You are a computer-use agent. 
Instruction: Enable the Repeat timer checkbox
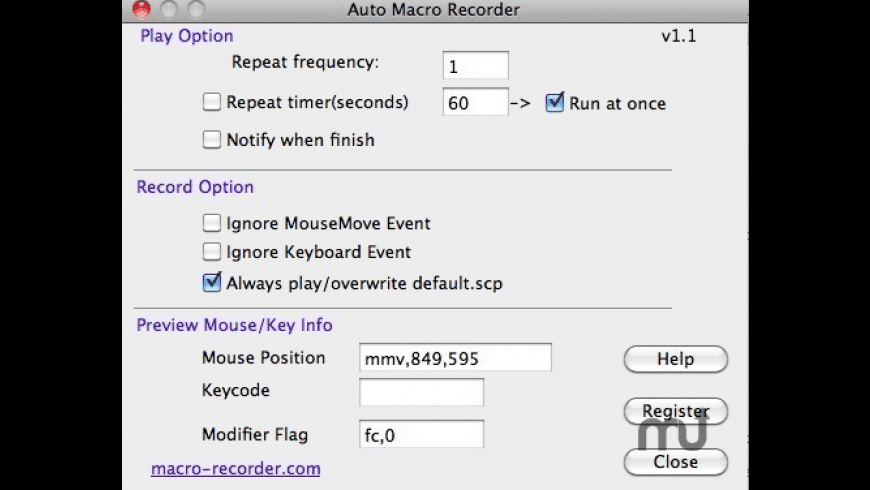[211, 102]
